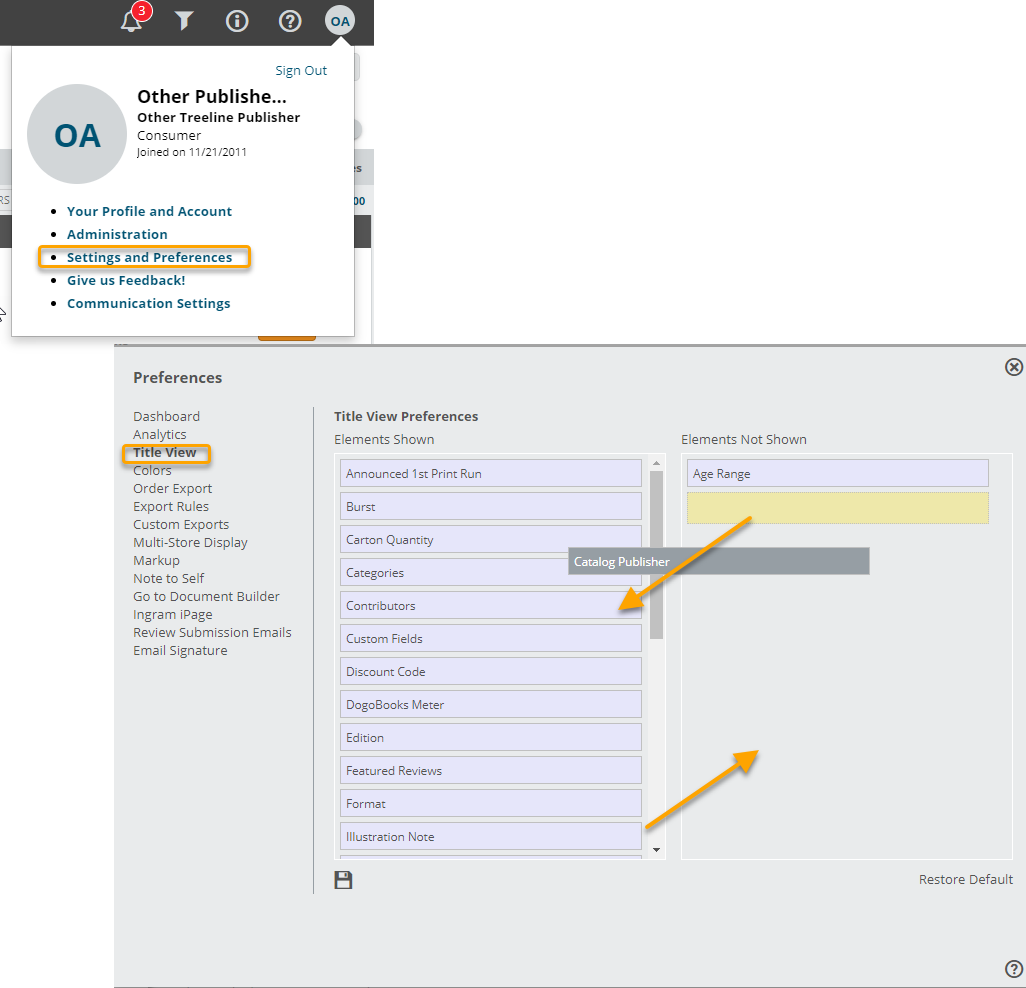The height and width of the screenshot is (988, 1026).
Task: Open the filter funnel icon
Action: point(184,21)
